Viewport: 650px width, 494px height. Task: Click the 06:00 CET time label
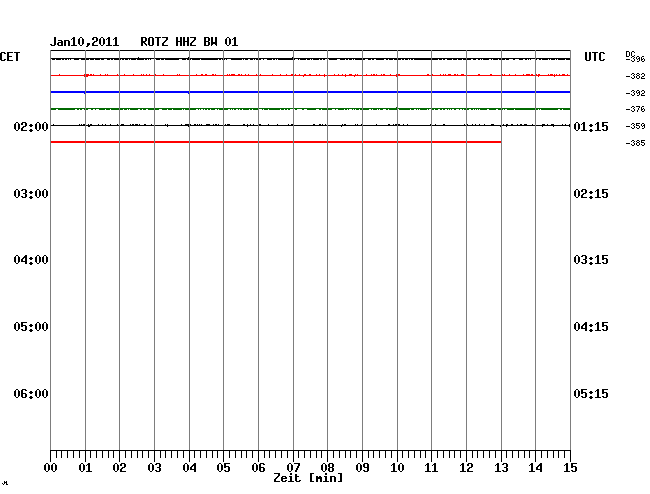[x=31, y=393]
